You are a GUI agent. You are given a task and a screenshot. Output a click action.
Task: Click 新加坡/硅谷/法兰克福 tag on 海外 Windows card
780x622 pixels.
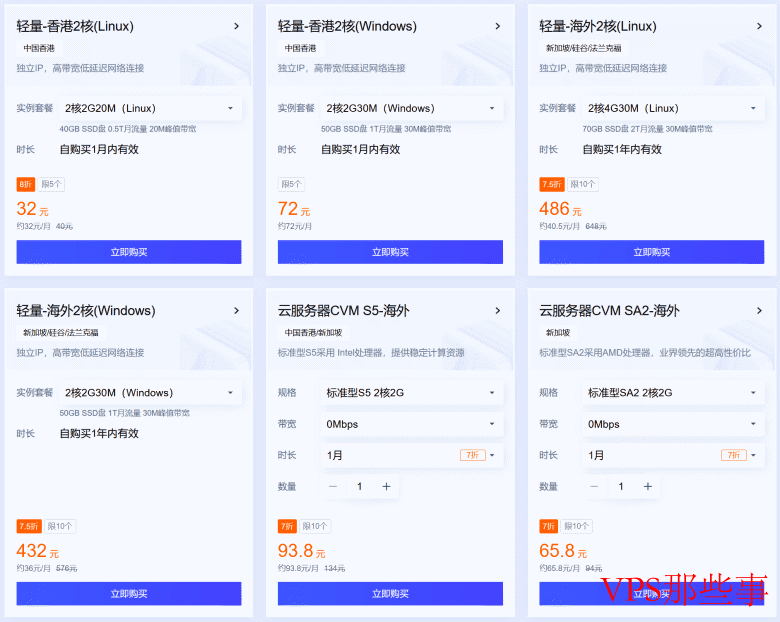pyautogui.click(x=61, y=332)
